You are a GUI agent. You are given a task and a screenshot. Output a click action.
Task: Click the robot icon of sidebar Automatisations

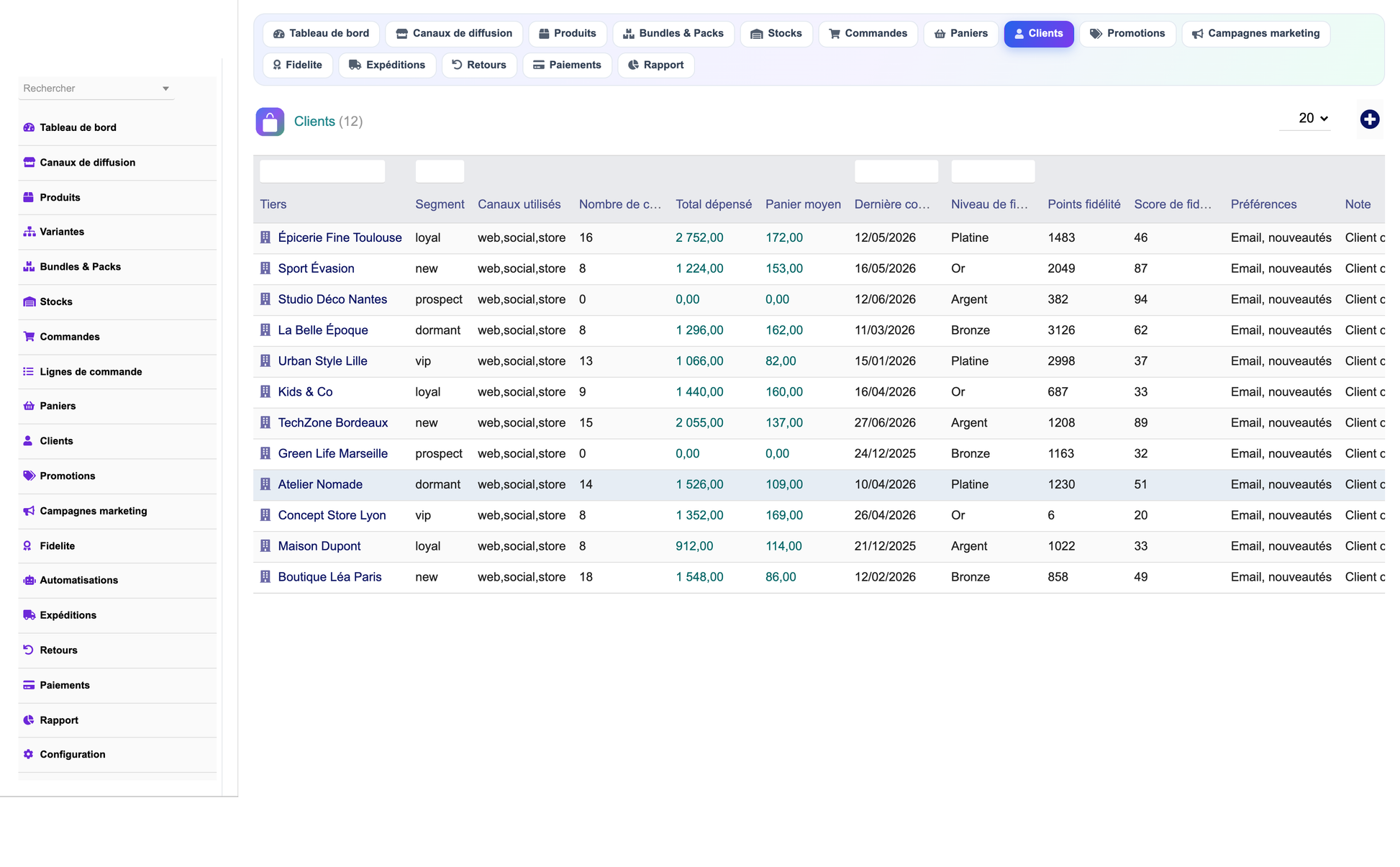pyautogui.click(x=29, y=581)
